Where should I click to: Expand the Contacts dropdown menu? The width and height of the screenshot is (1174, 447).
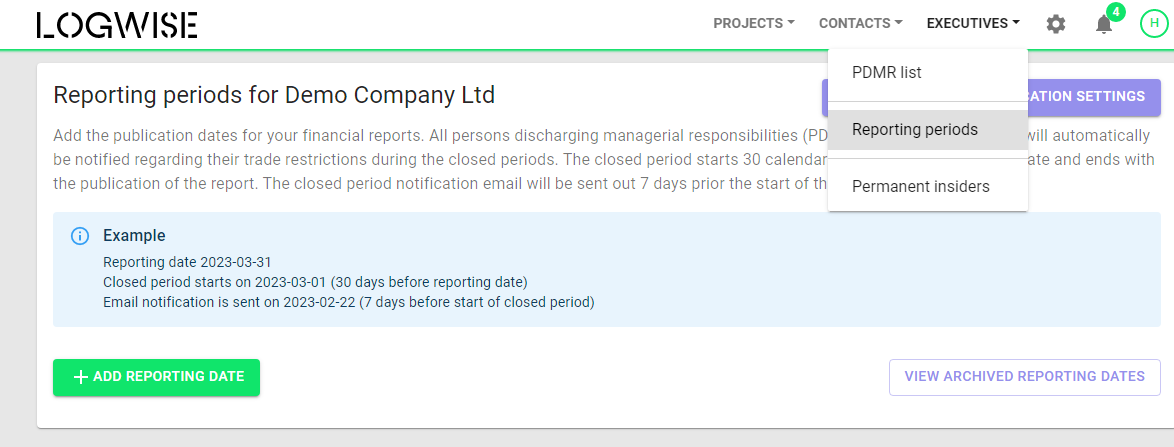860,23
